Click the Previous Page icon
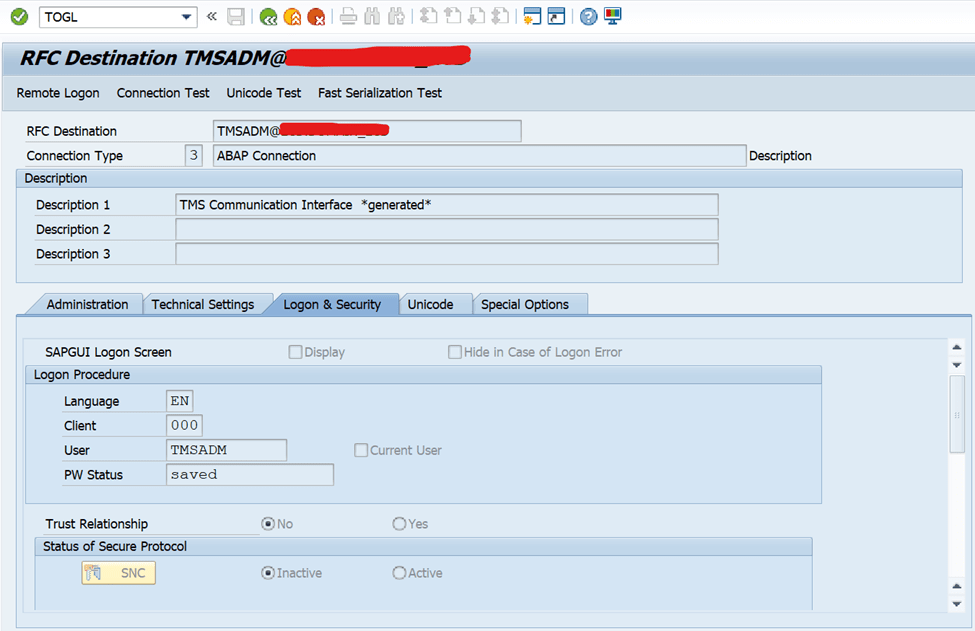 coord(453,17)
